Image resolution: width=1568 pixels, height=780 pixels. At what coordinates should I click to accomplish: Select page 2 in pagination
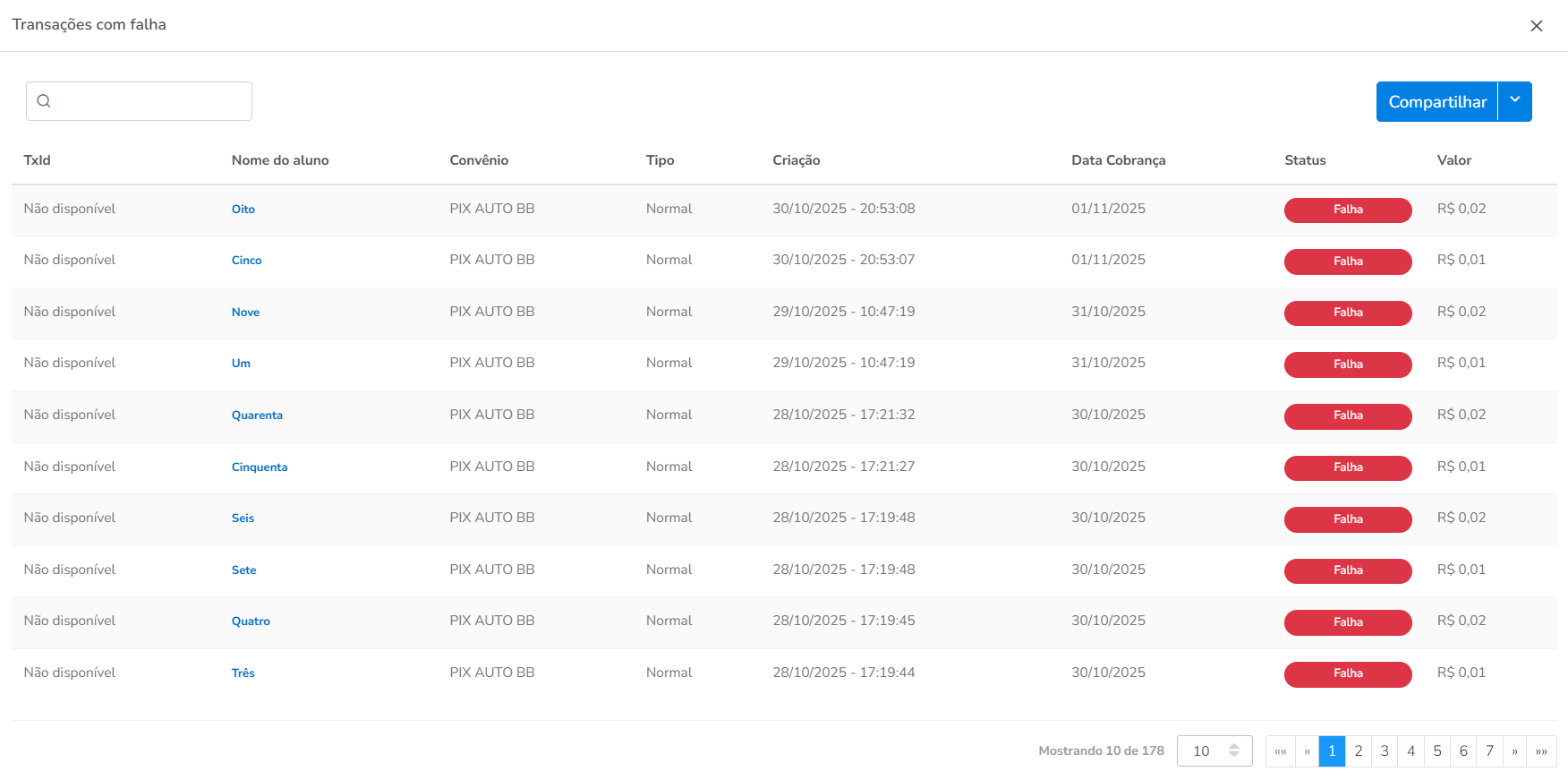click(x=1358, y=751)
